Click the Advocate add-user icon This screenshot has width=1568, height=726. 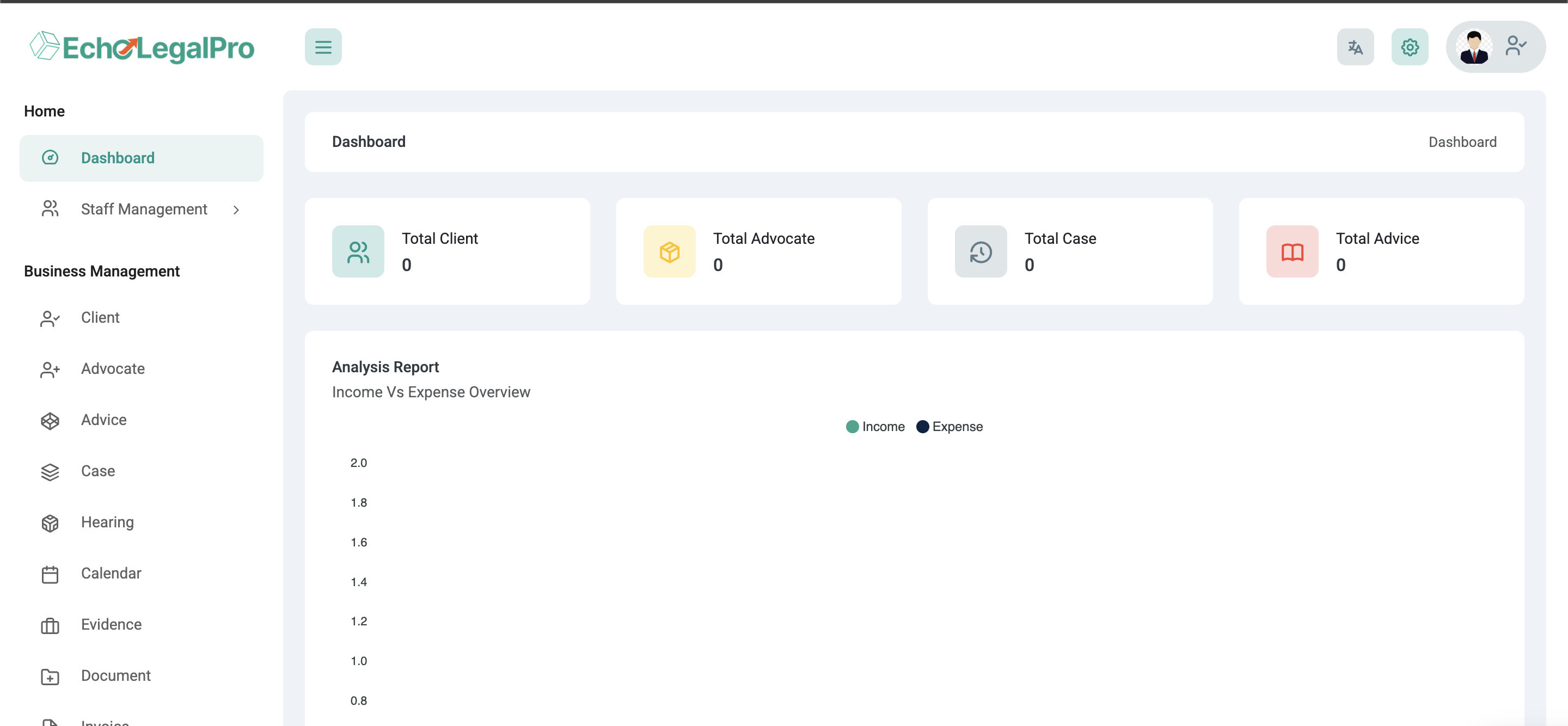[50, 370]
